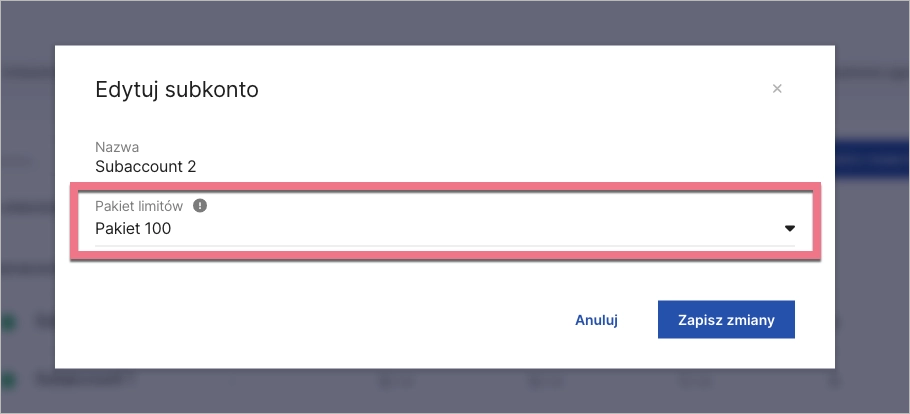
Task: Close the Edytuj subkonto dialog with X
Action: [777, 89]
